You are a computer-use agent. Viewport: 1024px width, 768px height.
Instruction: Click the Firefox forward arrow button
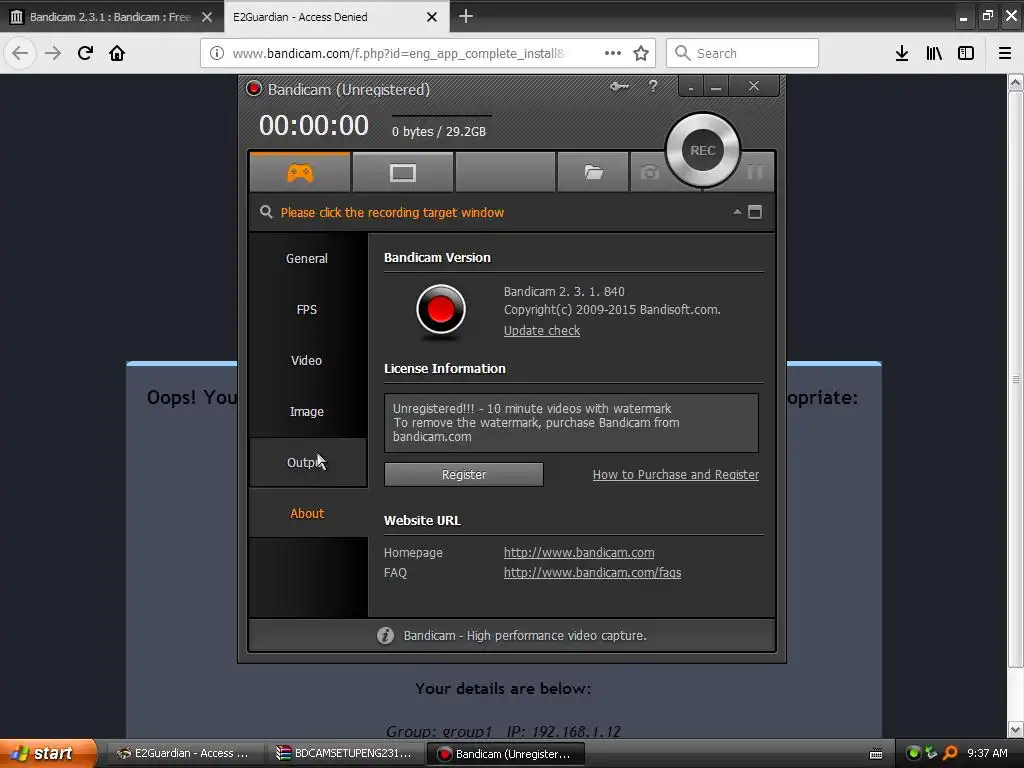coord(53,53)
